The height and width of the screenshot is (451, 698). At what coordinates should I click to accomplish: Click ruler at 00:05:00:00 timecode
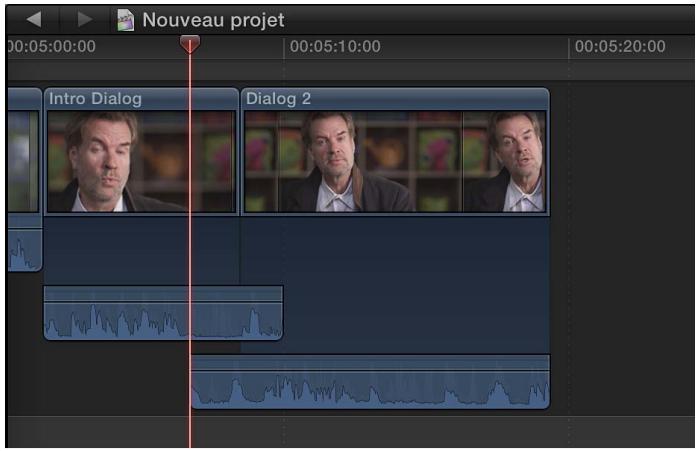[x=52, y=46]
